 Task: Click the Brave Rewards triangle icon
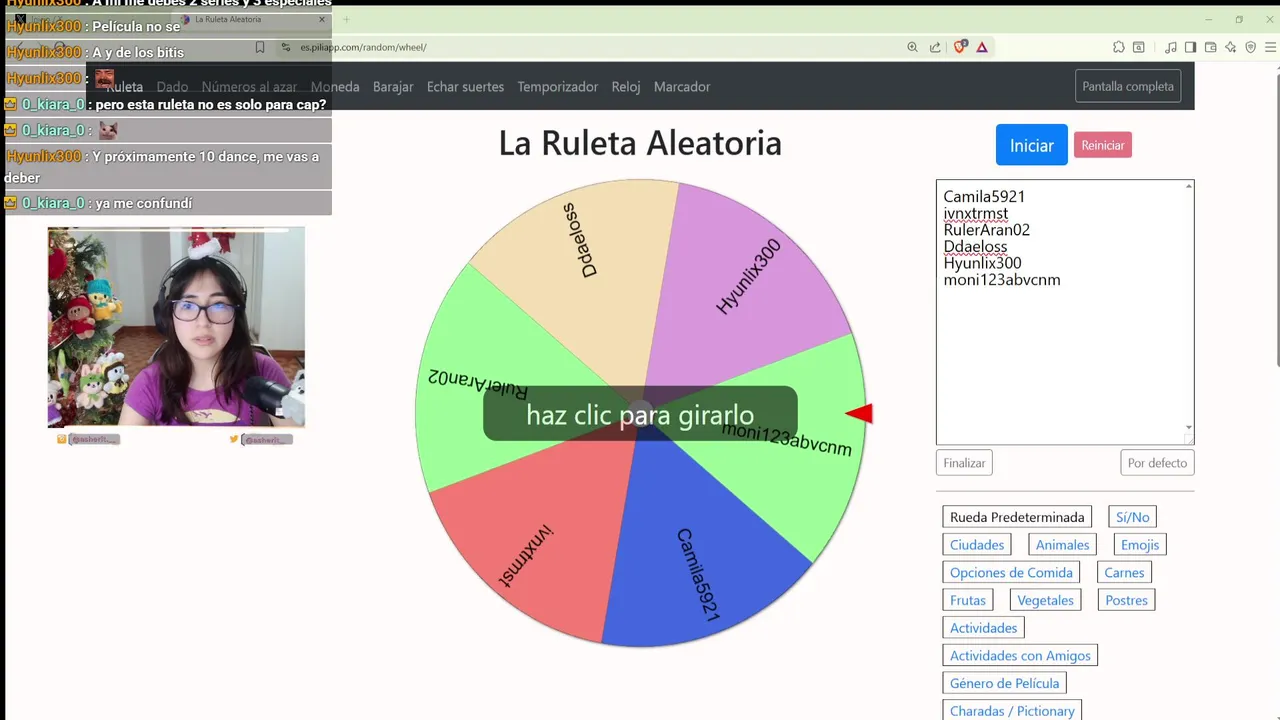(982, 47)
